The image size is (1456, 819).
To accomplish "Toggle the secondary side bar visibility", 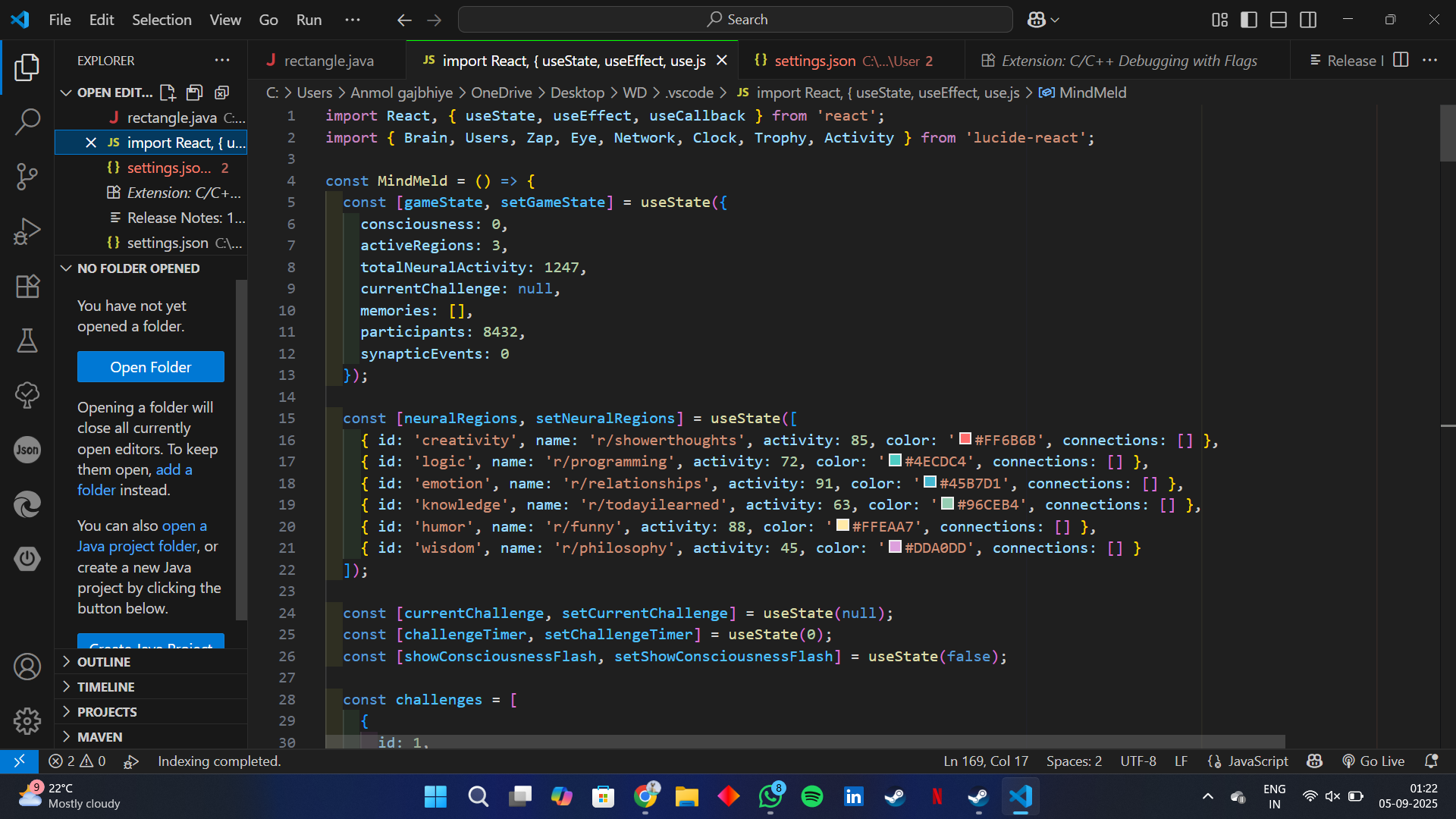I will (1308, 20).
